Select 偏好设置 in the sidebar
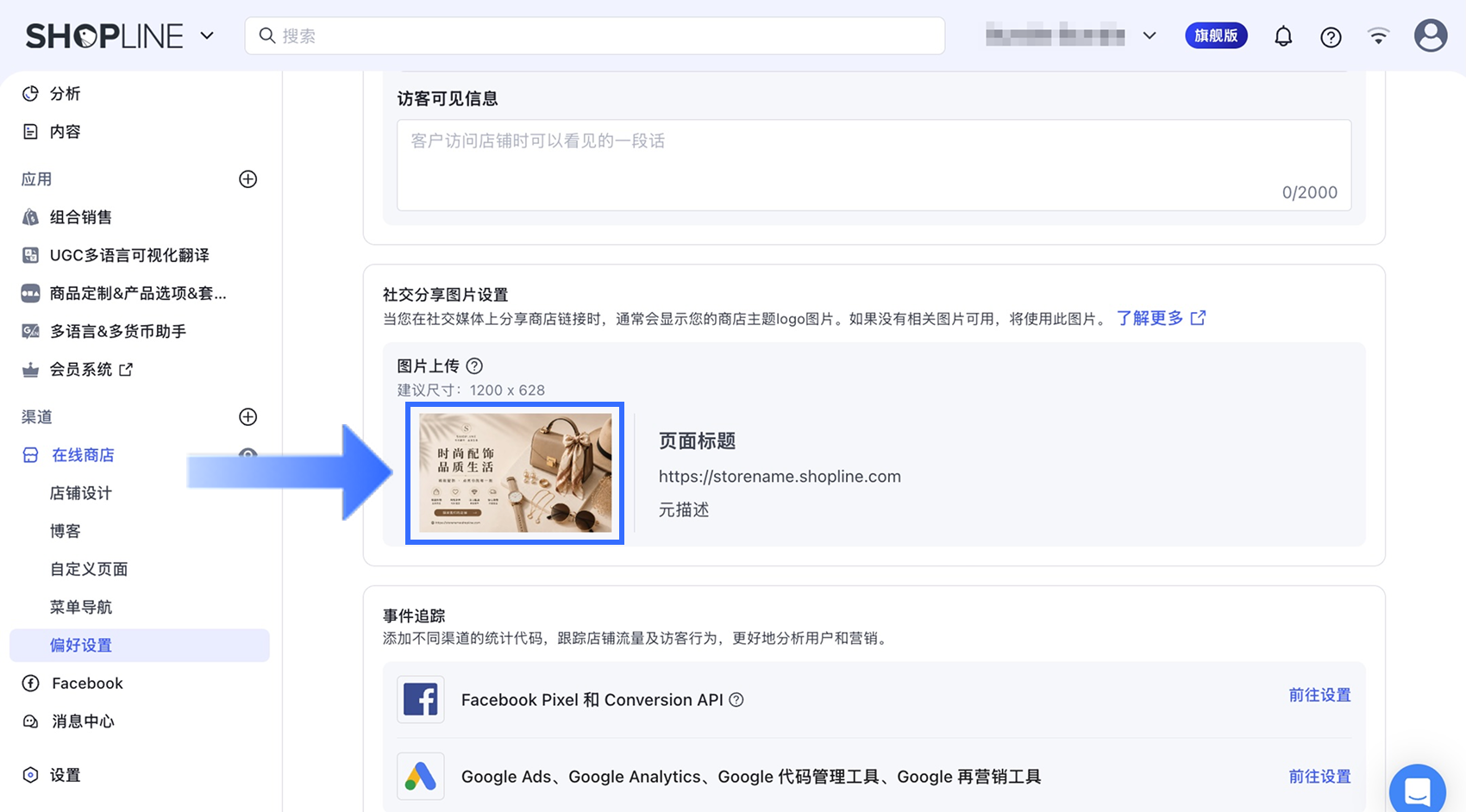The height and width of the screenshot is (812, 1466). click(140, 646)
